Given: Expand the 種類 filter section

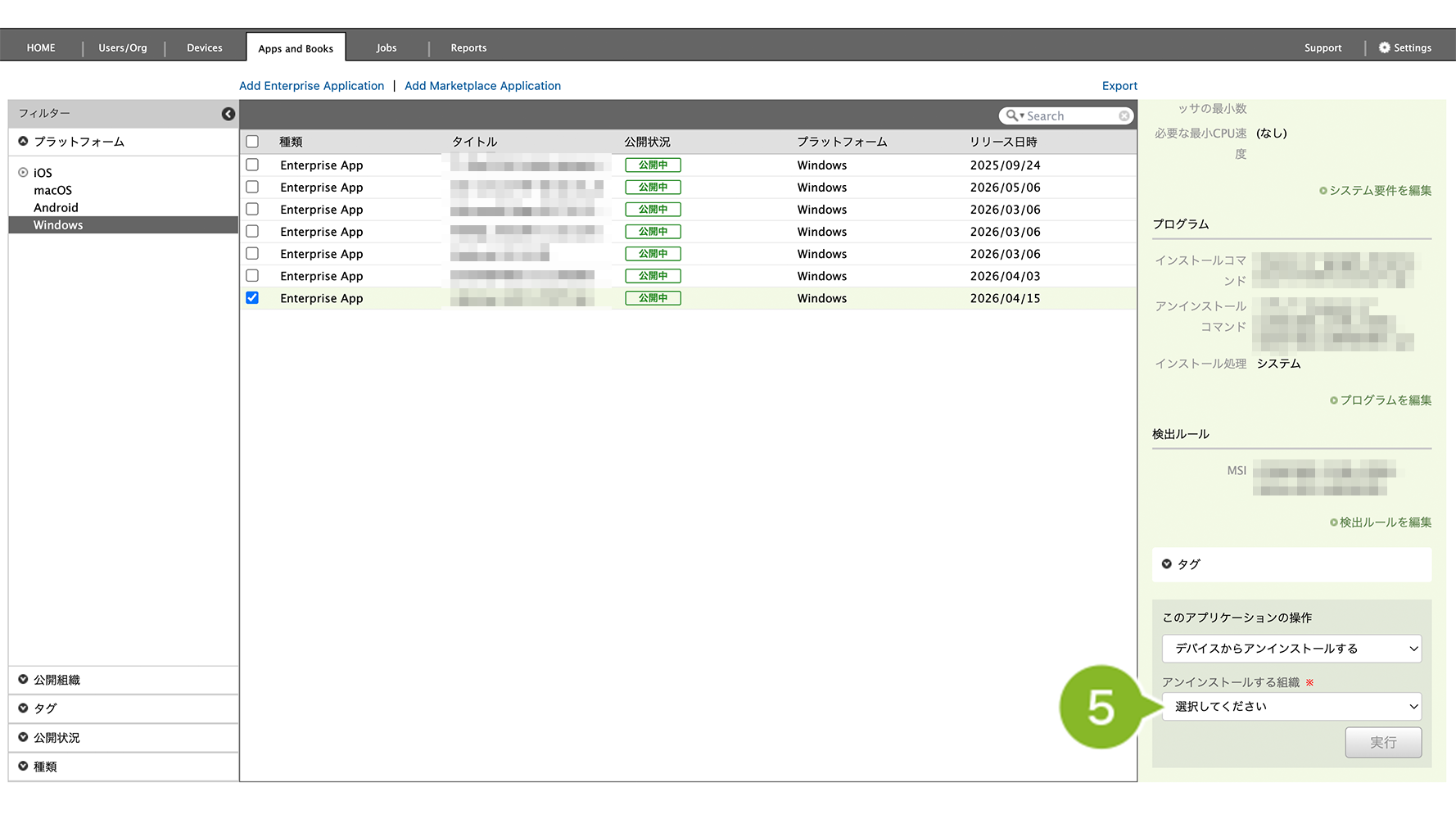Looking at the screenshot, I should tap(124, 767).
